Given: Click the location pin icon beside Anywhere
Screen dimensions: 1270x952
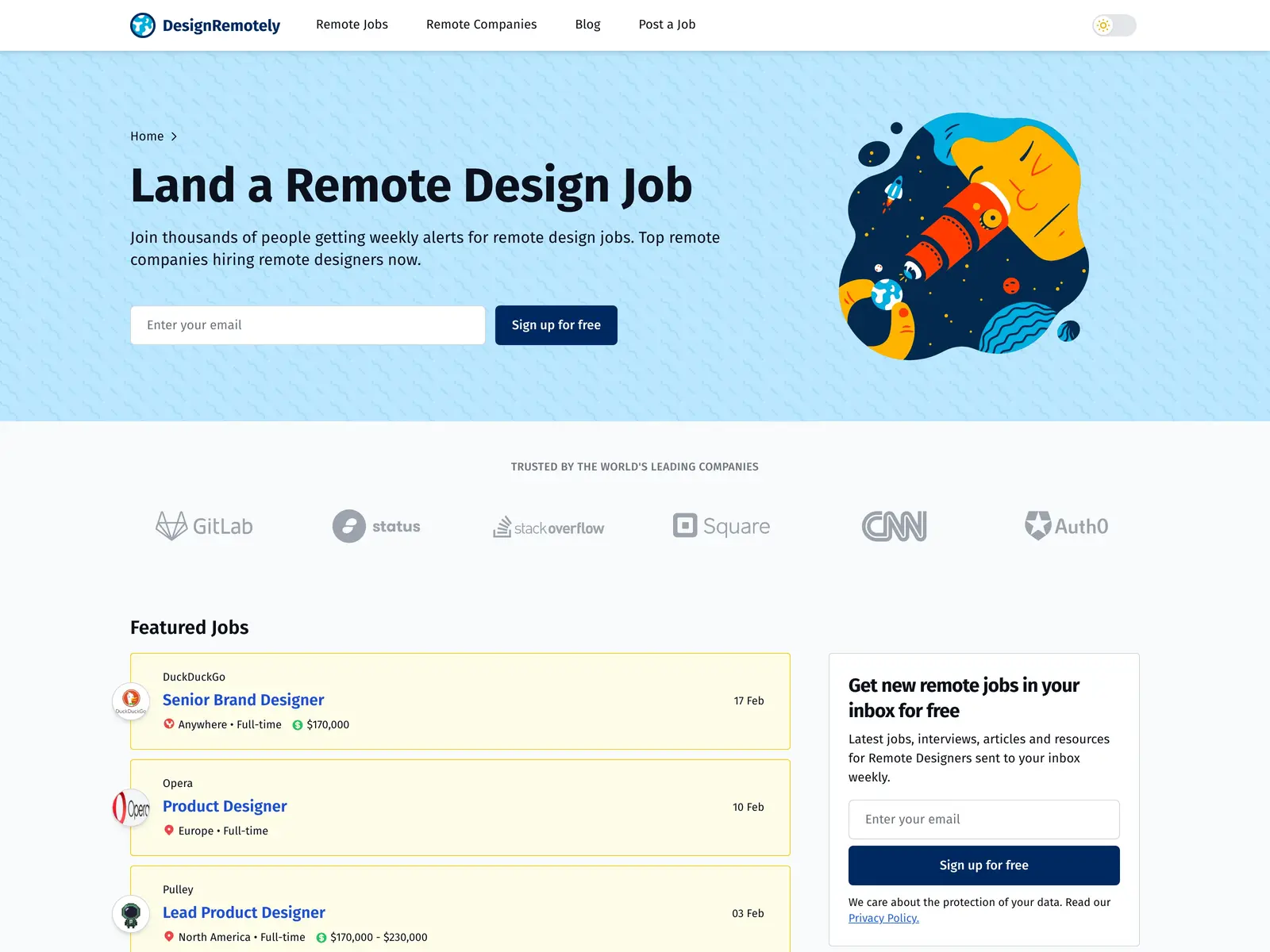Looking at the screenshot, I should 169,724.
